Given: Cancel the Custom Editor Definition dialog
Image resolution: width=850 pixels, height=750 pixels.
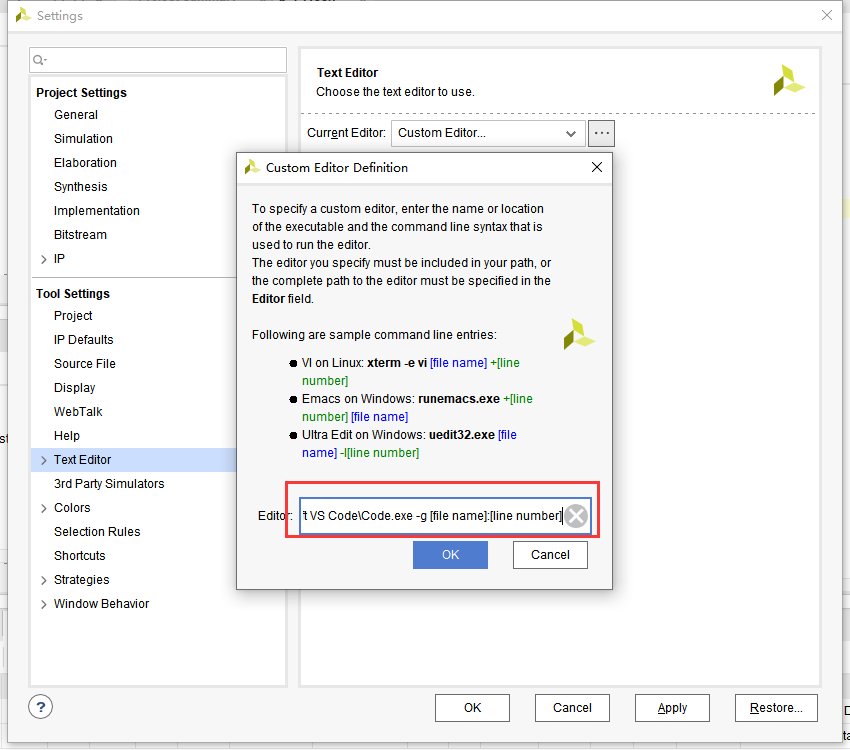Looking at the screenshot, I should point(550,555).
